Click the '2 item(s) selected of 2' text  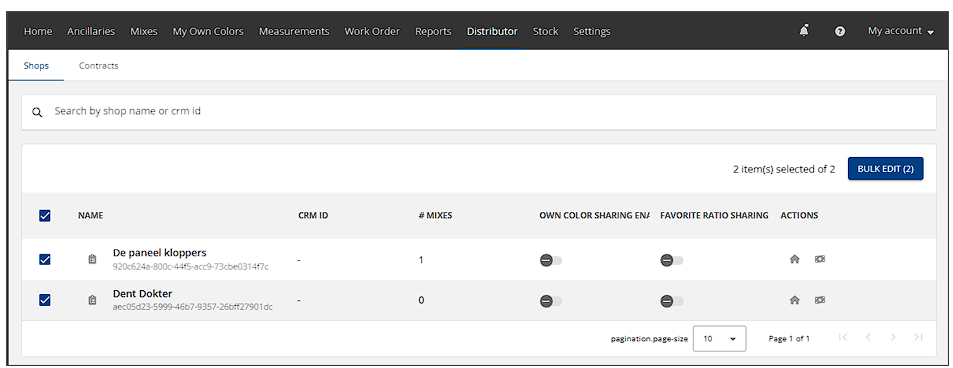[784, 169]
